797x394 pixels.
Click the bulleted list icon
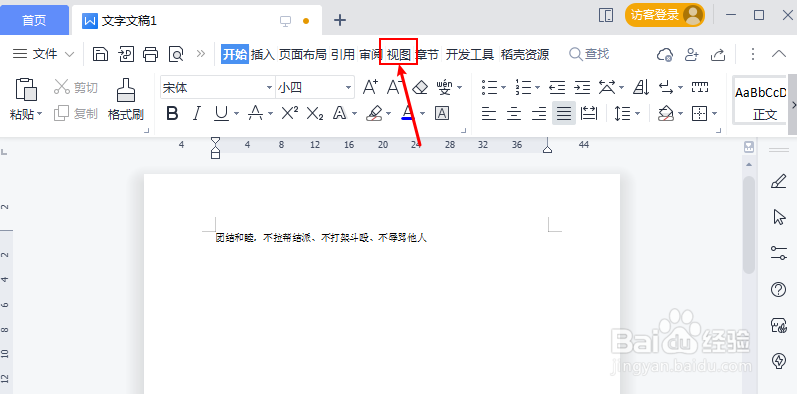click(489, 87)
